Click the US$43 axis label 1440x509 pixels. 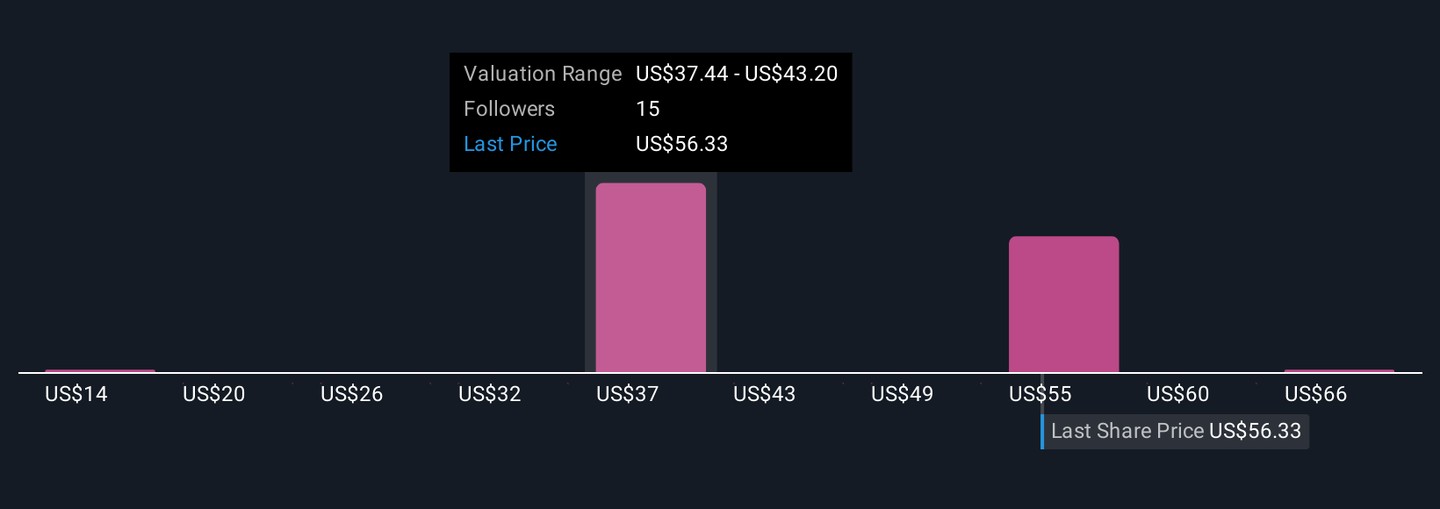tap(765, 394)
